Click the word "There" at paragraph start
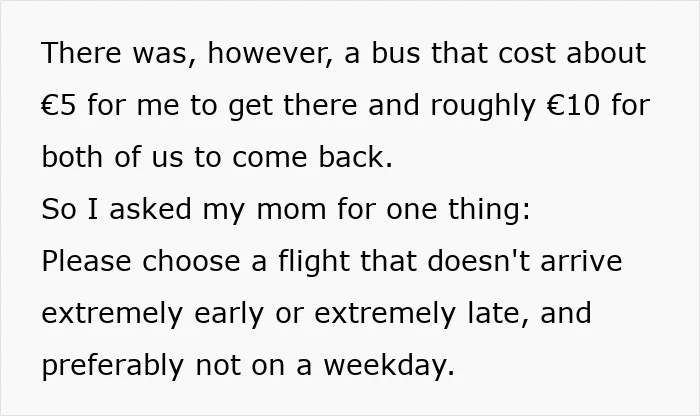The image size is (700, 416). click(81, 53)
